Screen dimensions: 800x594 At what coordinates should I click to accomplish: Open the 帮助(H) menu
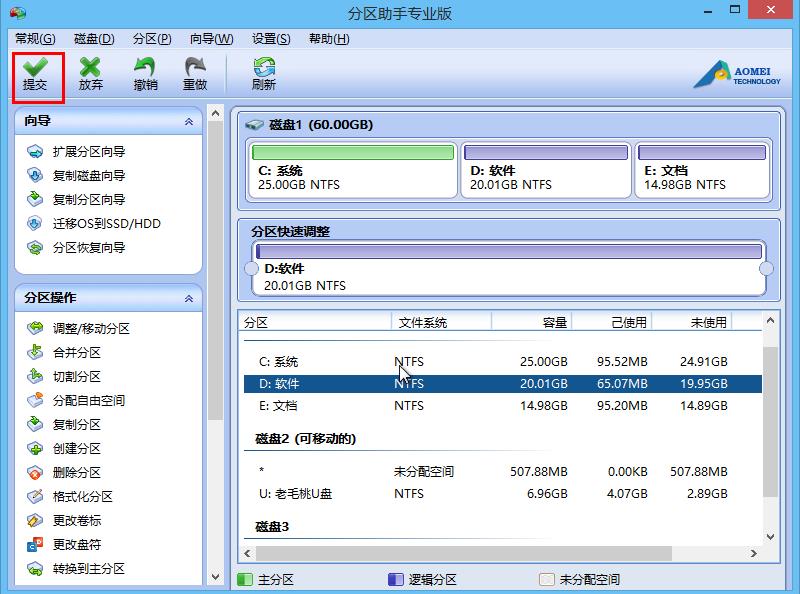329,39
